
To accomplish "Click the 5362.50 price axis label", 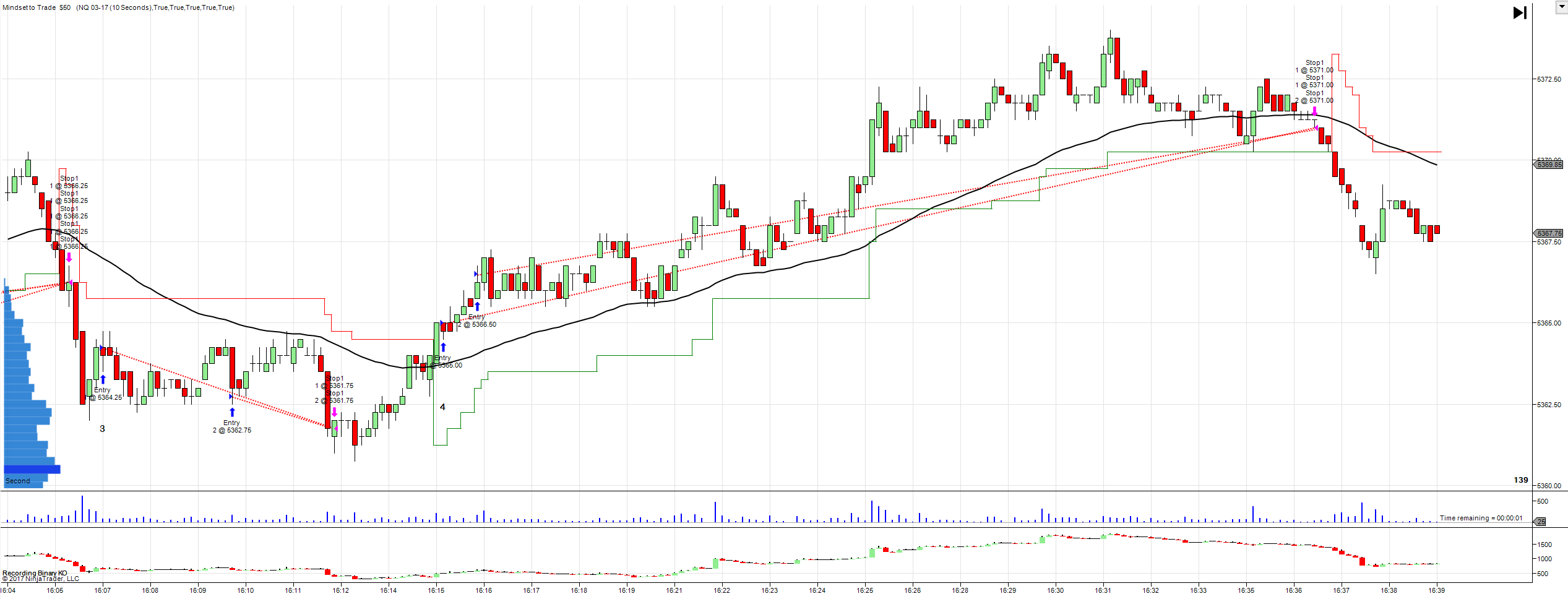I will click(x=1549, y=405).
